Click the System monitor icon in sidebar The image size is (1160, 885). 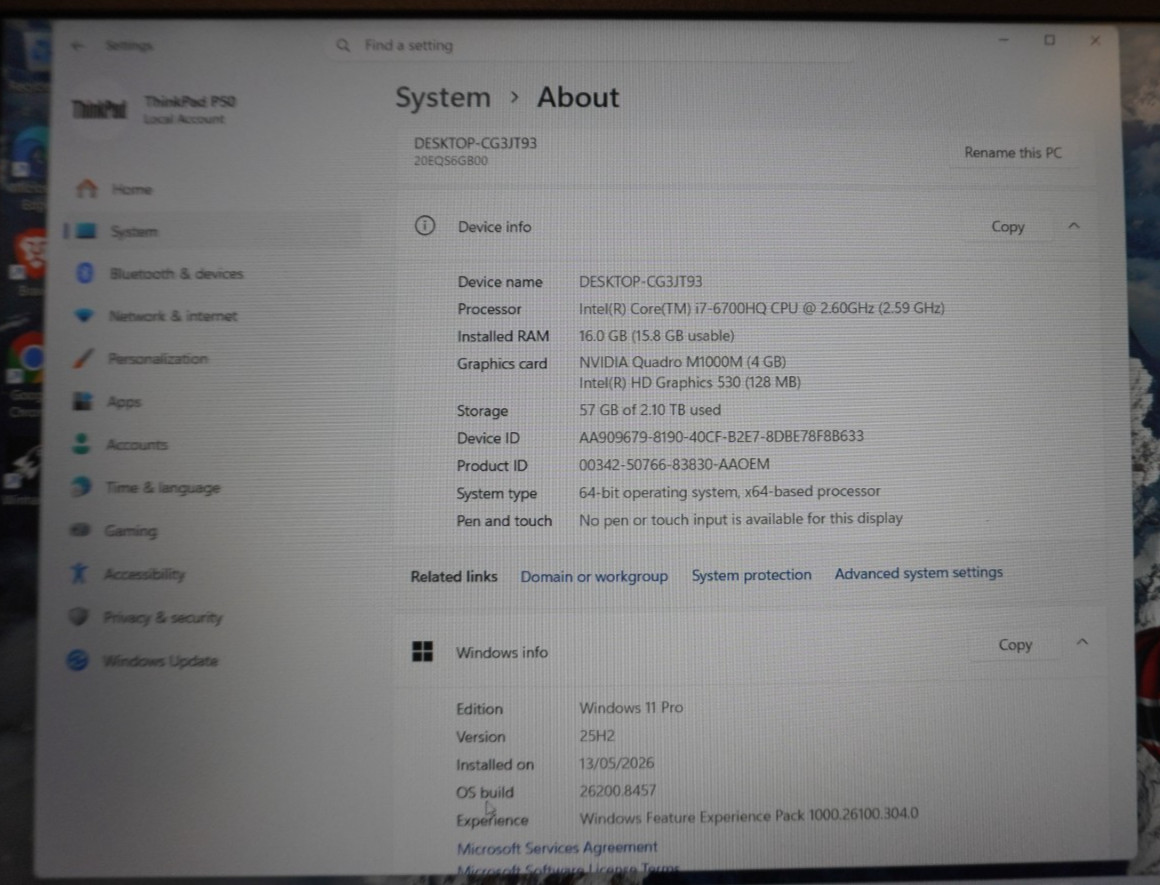click(x=86, y=231)
